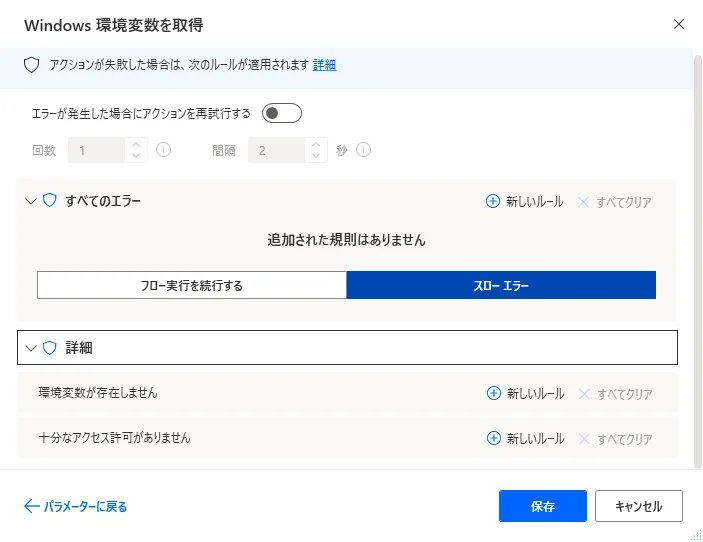Image resolution: width=703 pixels, height=542 pixels.
Task: Open the 詳細 link in banner
Action: tap(324, 65)
